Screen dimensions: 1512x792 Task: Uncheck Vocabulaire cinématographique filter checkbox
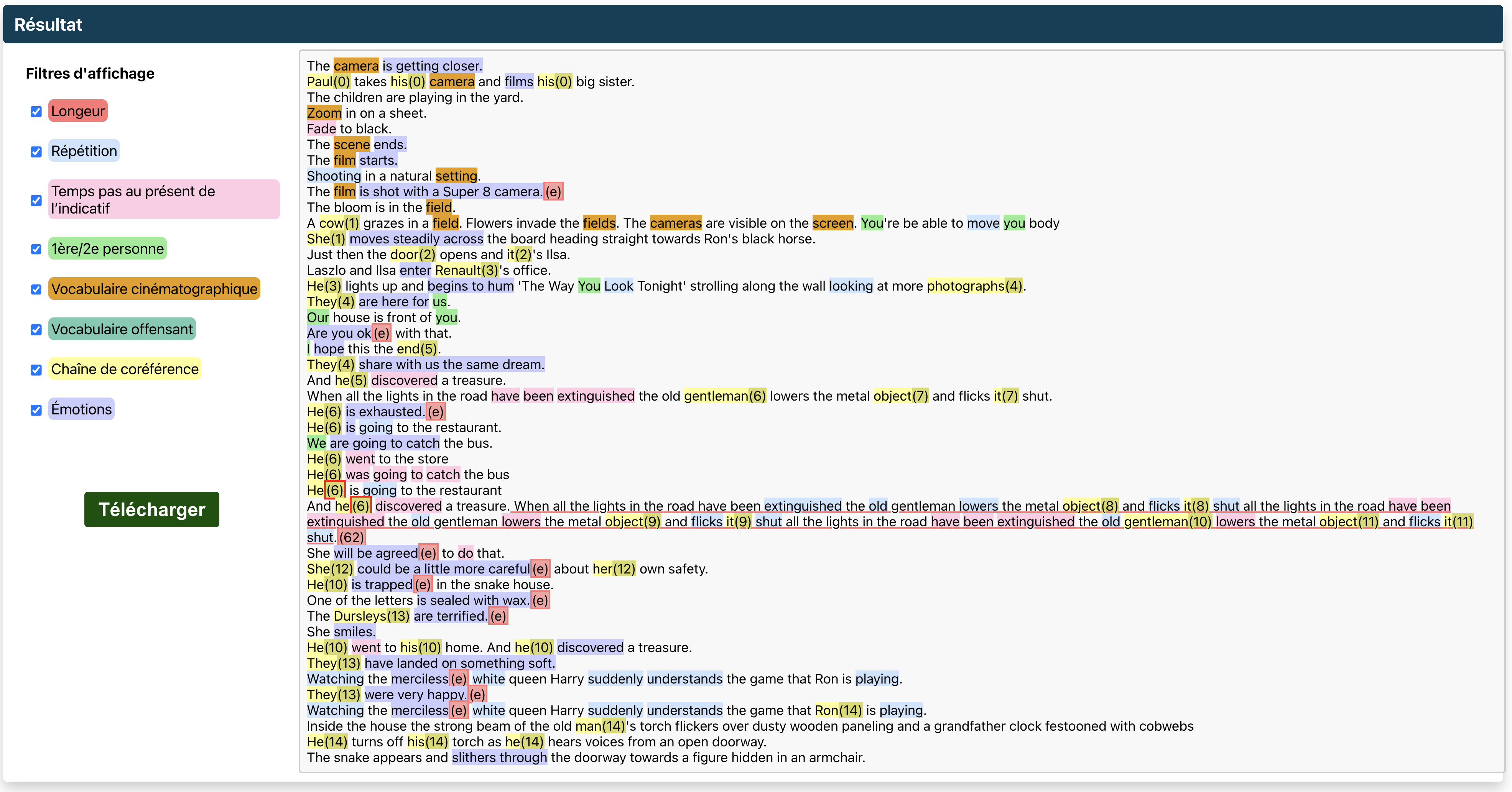pos(36,289)
